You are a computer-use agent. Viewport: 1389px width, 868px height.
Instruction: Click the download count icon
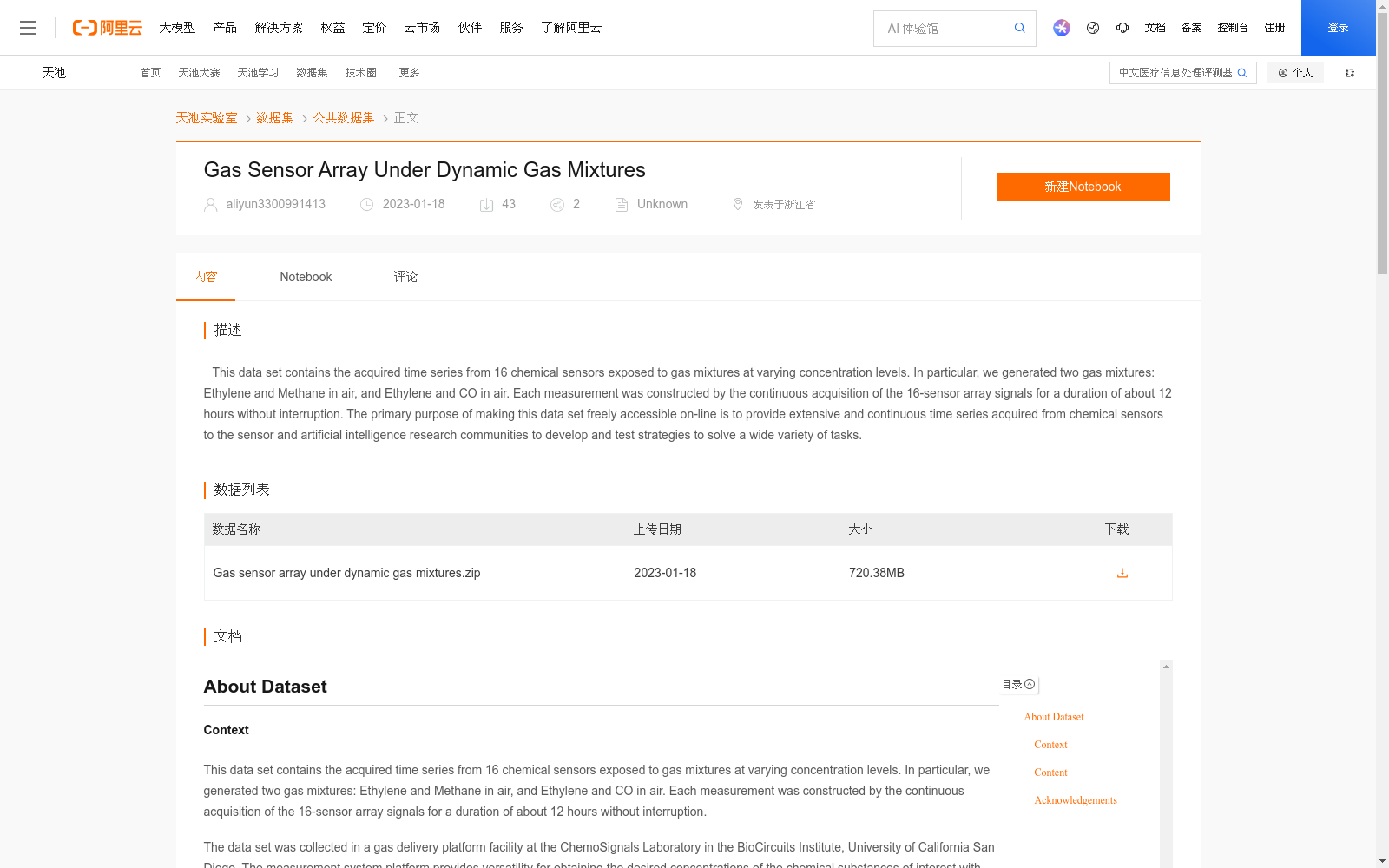[487, 205]
